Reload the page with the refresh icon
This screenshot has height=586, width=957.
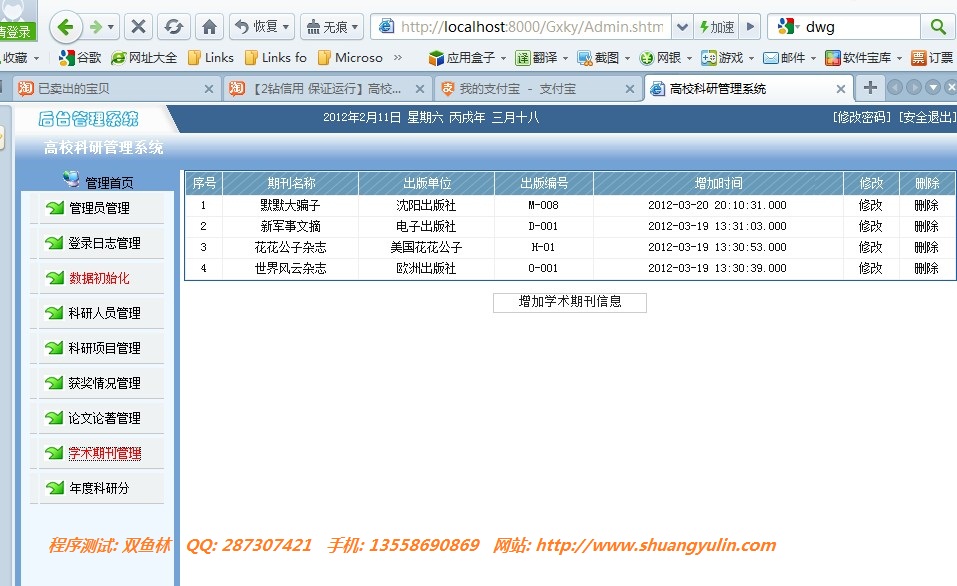click(x=173, y=27)
